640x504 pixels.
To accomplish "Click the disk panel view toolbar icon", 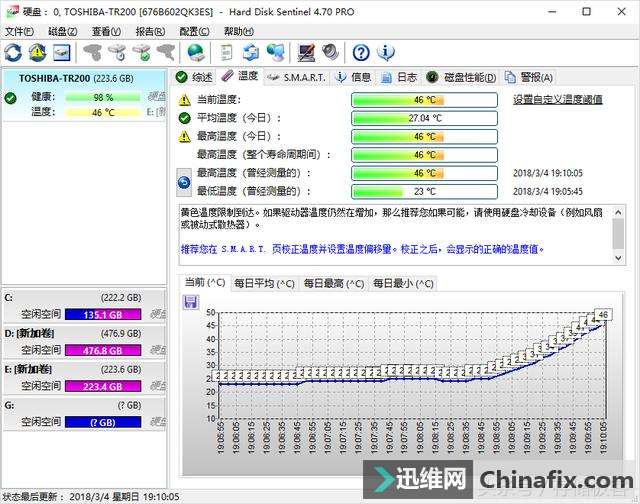I will (62, 53).
